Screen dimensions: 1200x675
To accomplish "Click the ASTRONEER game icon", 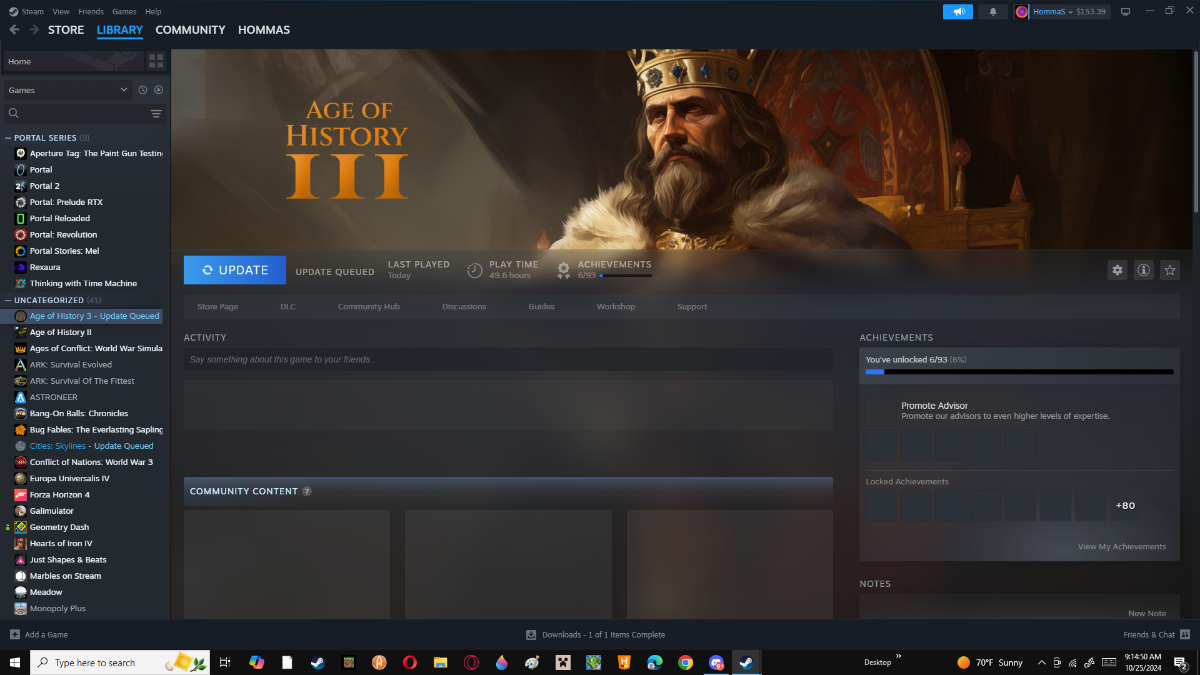I will click(x=20, y=397).
